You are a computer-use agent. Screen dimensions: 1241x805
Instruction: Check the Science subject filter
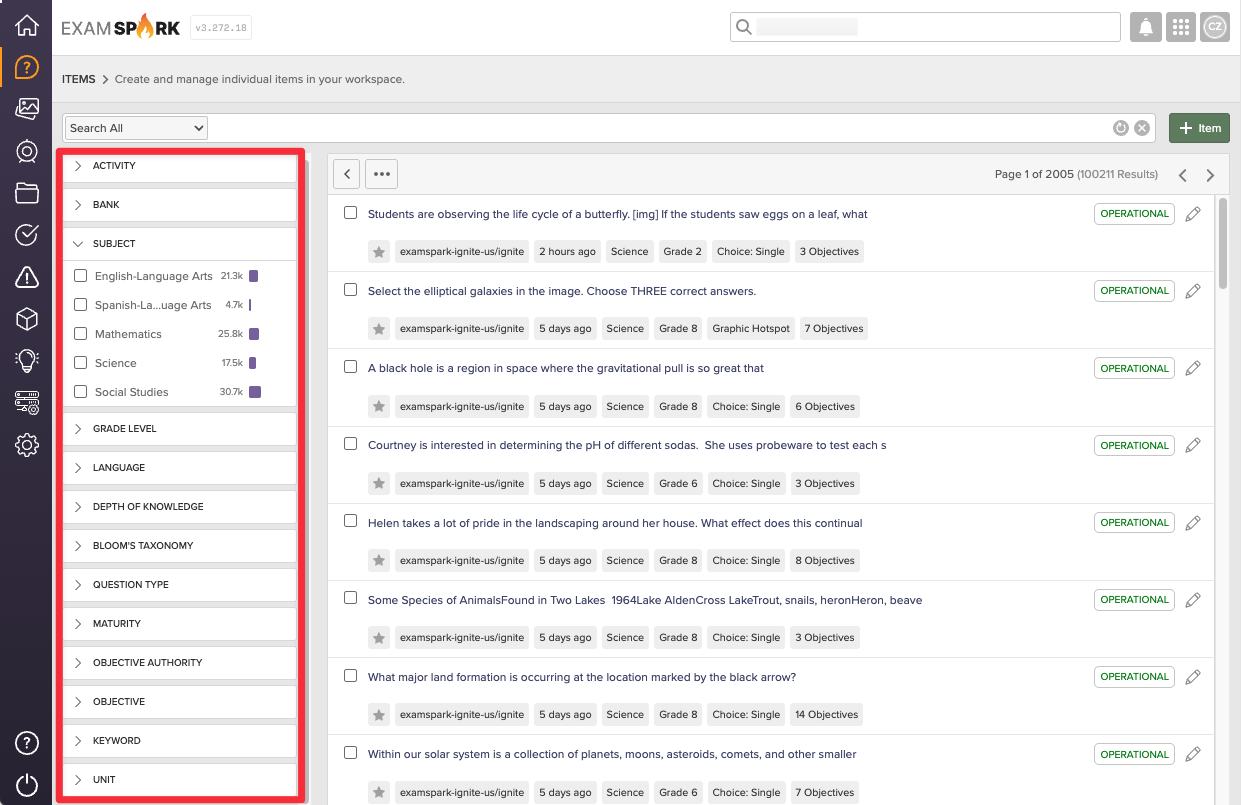pyautogui.click(x=81, y=363)
